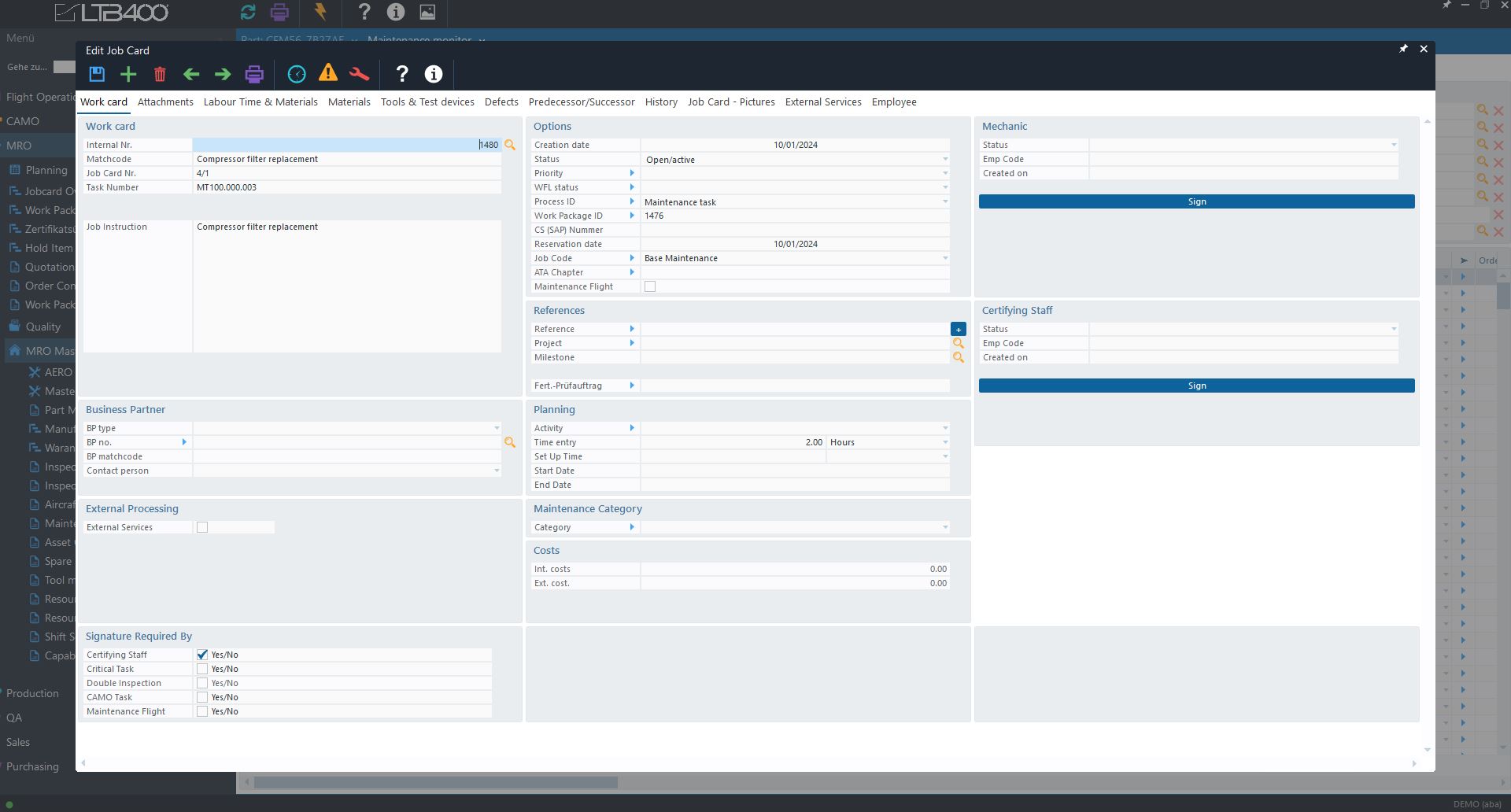Image resolution: width=1511 pixels, height=812 pixels.
Task: Click the yellow warning triangle icon
Action: 328,73
